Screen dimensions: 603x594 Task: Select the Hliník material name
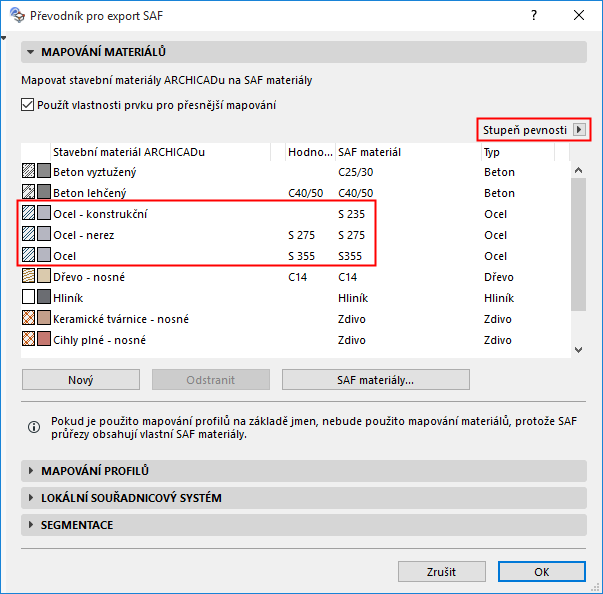[68, 298]
